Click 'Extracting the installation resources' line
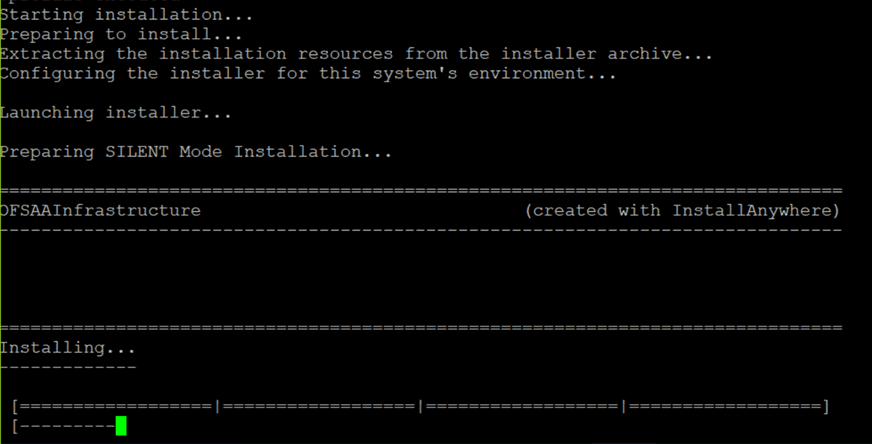872x444 pixels. [356, 54]
